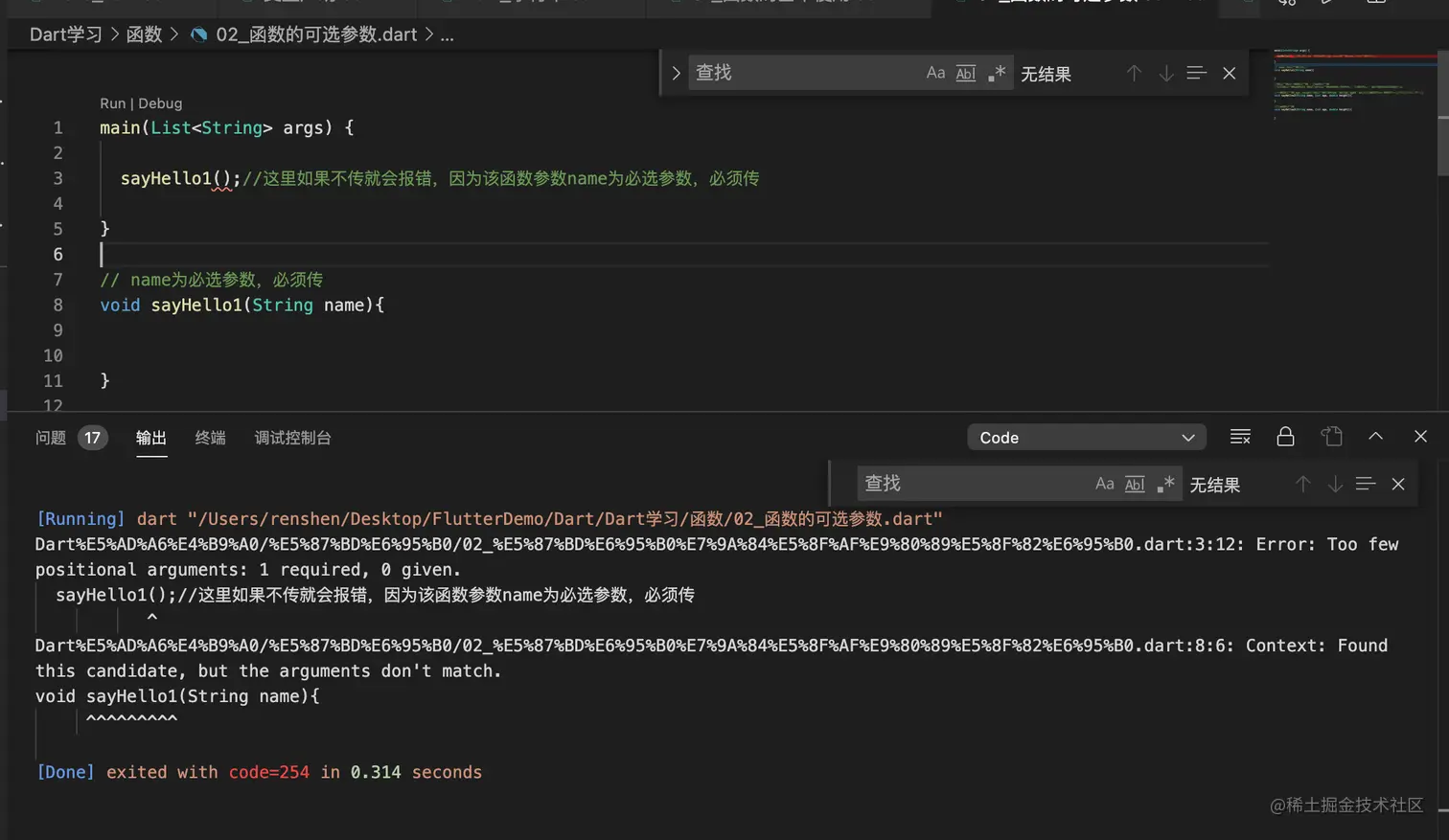Click line number 8 in gutter

point(57,305)
